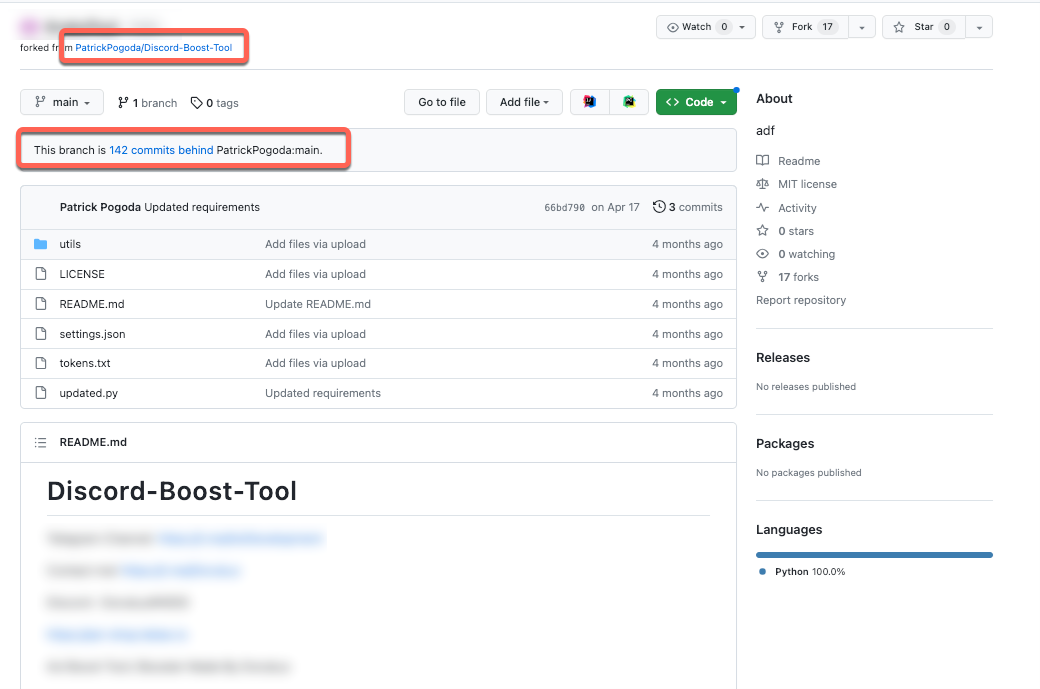
Task: Open the LICENSE file
Action: click(x=82, y=274)
